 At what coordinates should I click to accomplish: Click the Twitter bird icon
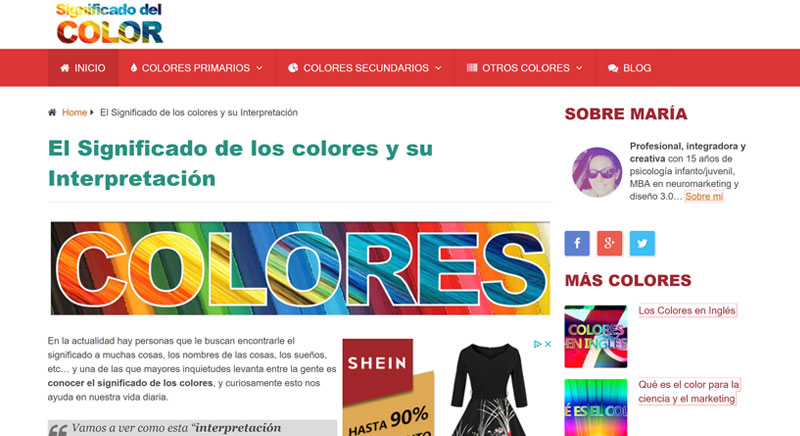pos(642,243)
